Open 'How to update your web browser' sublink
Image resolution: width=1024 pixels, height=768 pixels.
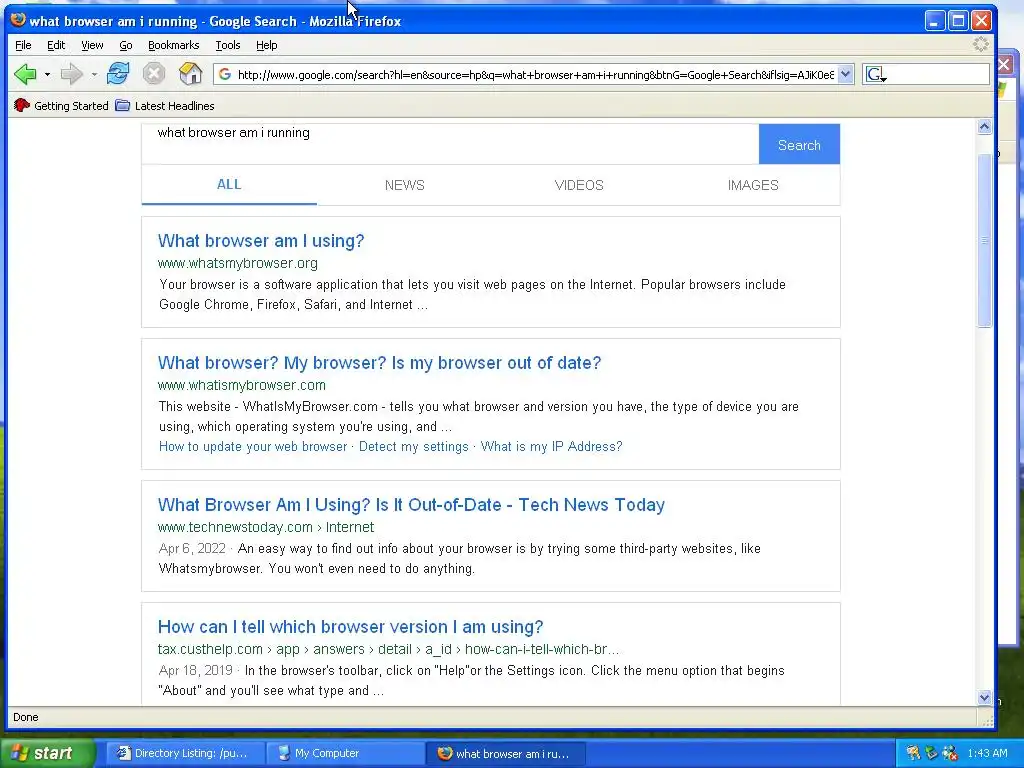pyautogui.click(x=253, y=447)
